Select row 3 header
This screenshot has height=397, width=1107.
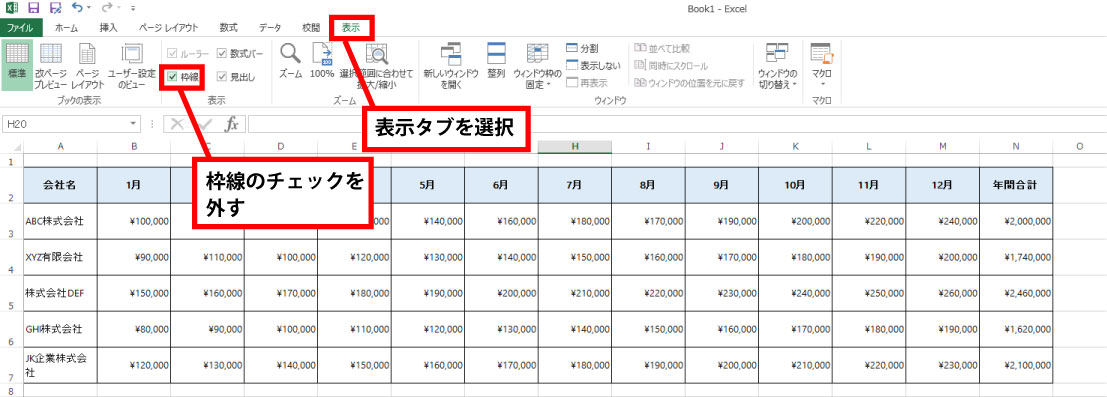[x=11, y=221]
